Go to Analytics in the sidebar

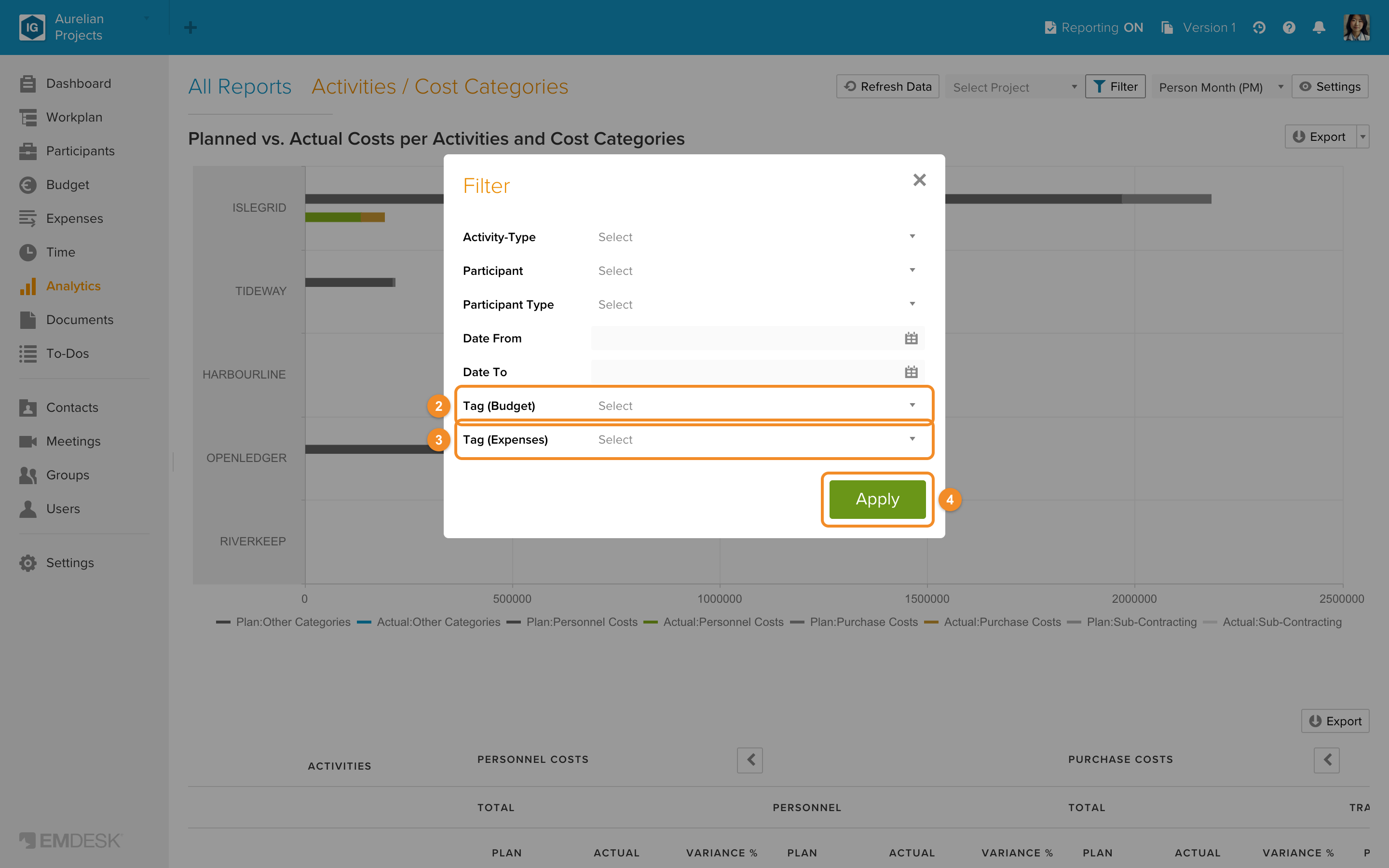73,286
